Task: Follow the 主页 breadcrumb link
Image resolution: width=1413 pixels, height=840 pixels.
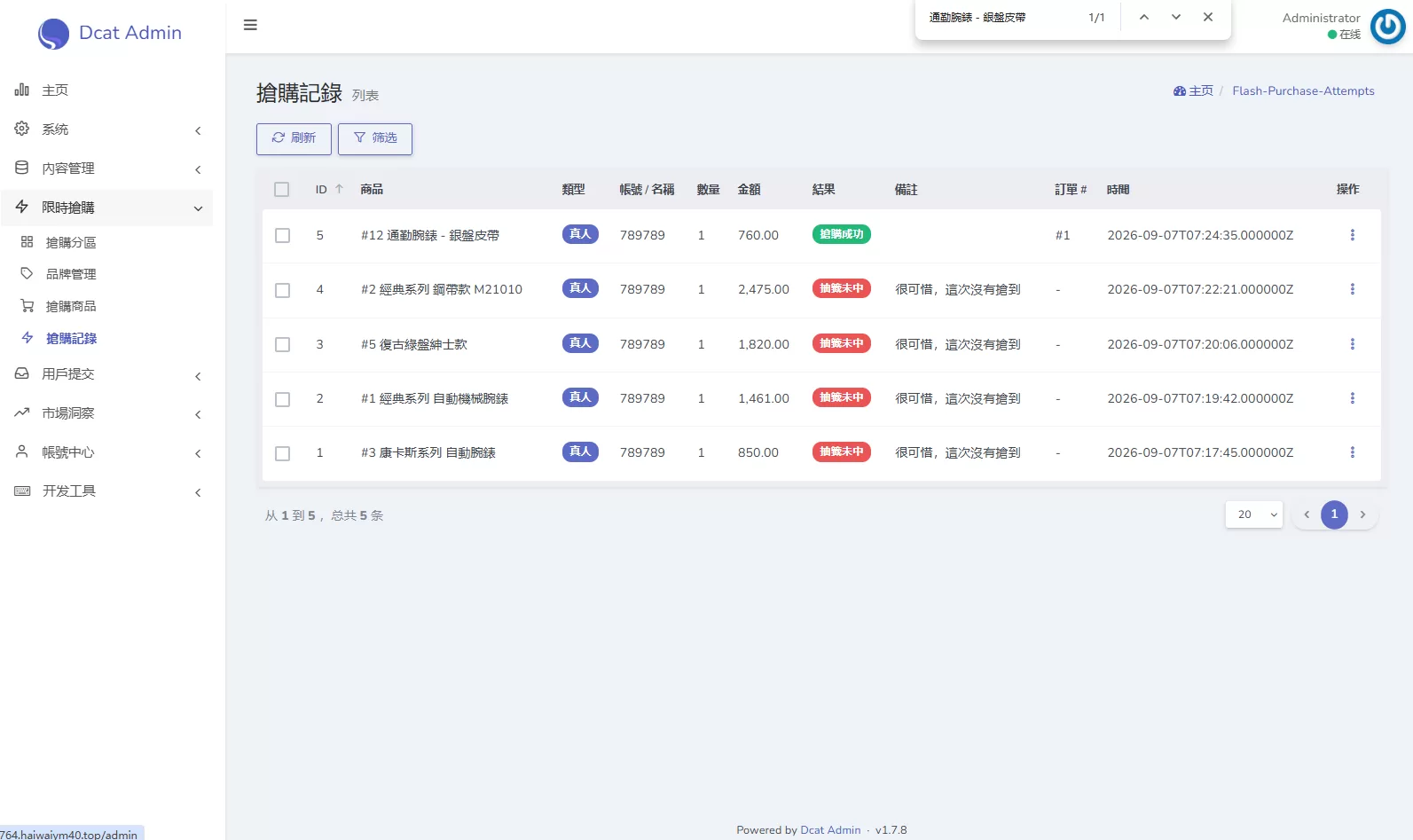Action: click(x=1193, y=90)
